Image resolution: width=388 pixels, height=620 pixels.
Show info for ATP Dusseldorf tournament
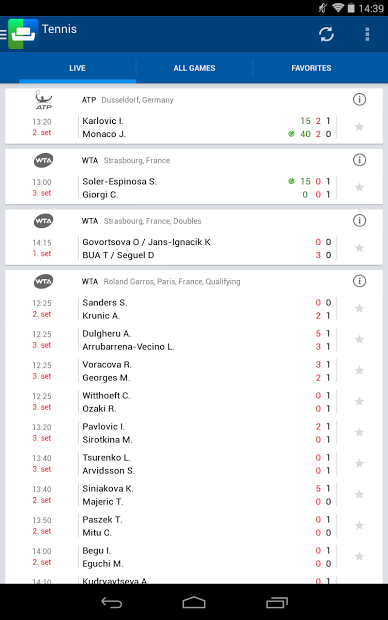pos(359,100)
